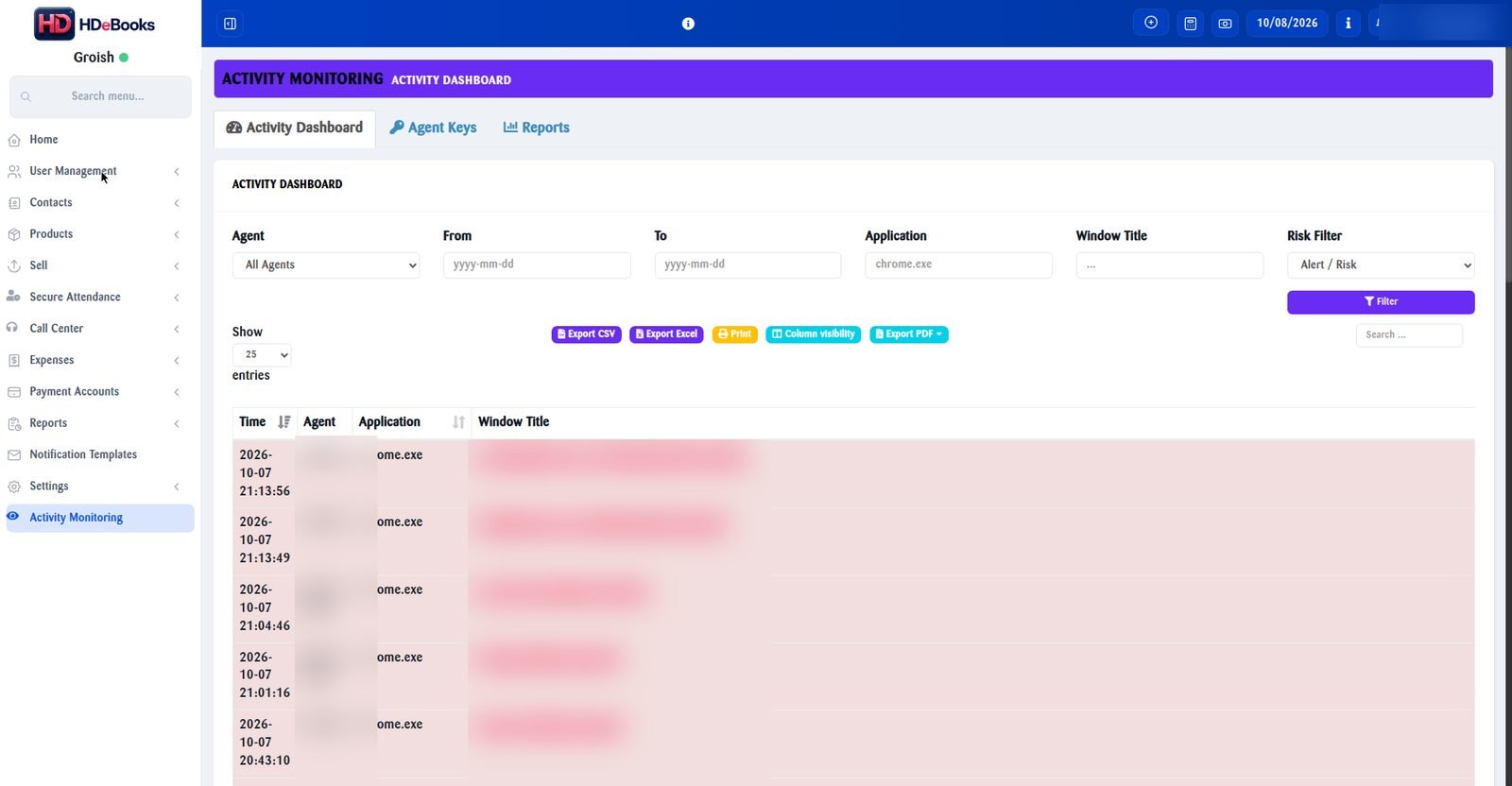Select the Activity Dashboard tab

coord(295,128)
